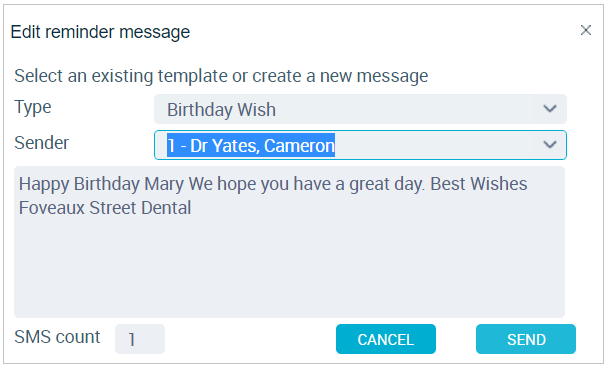Click the Best Wishes text in message

click(x=479, y=184)
